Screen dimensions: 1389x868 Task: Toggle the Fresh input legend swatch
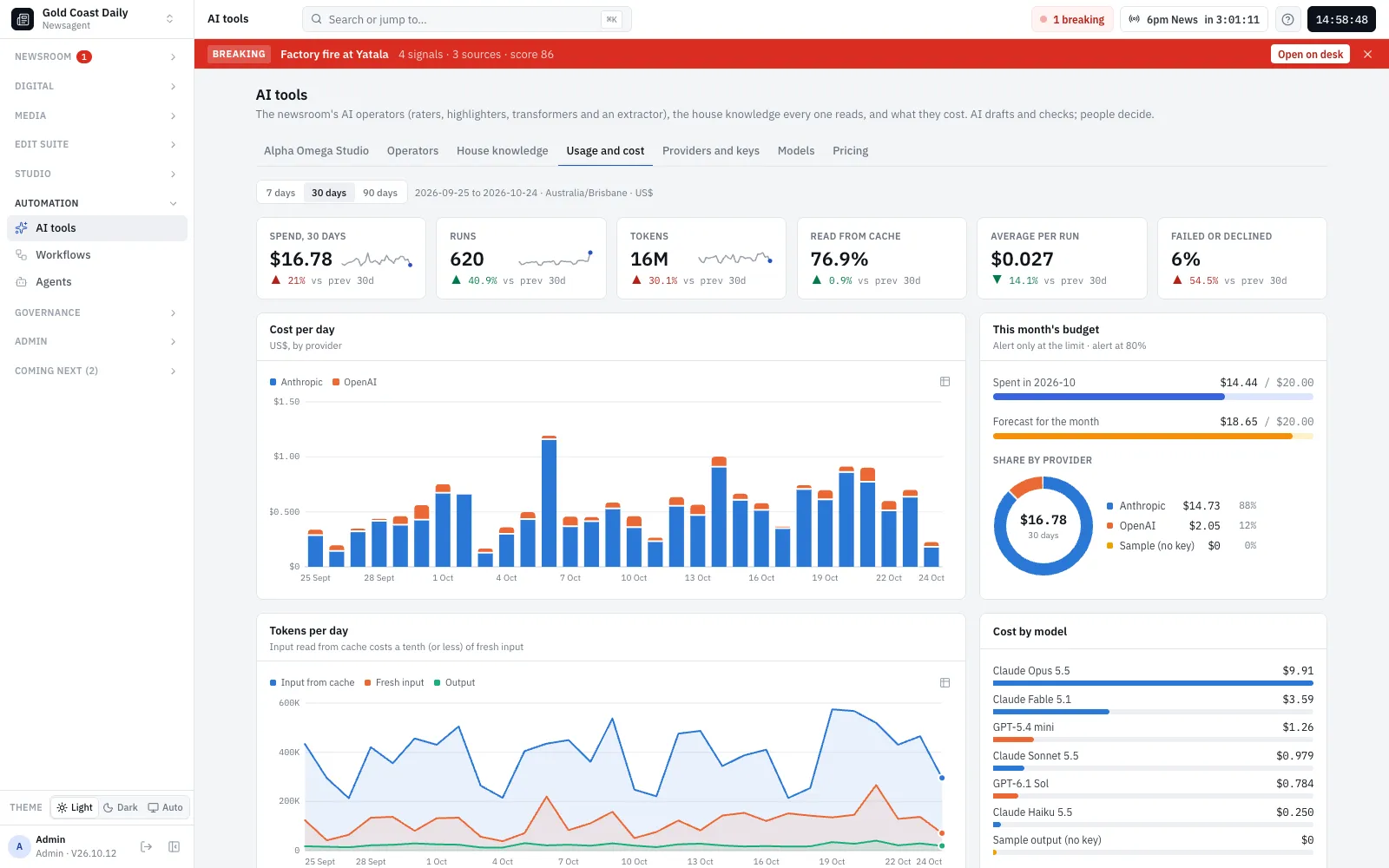(x=368, y=682)
